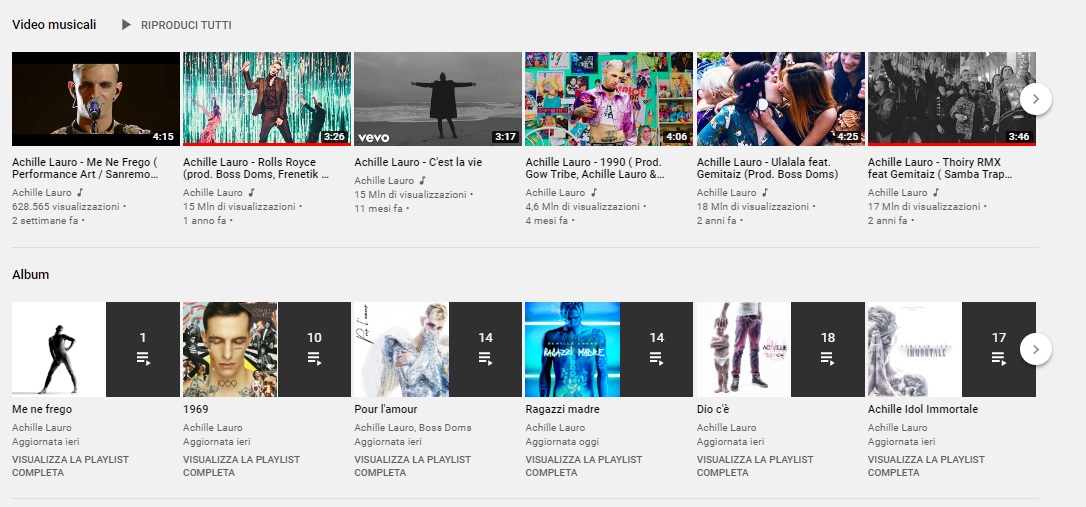Click RIPRODUCI TUTTI text button
The image size is (1086, 507).
[186, 25]
